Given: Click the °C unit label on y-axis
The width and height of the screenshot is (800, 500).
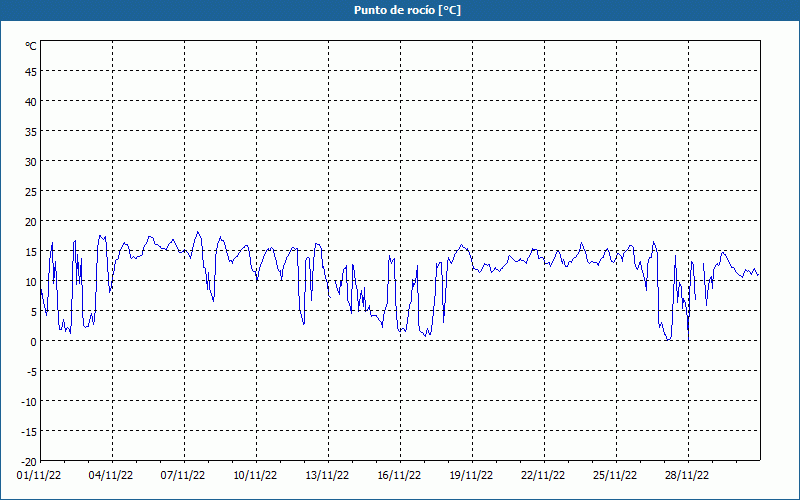Looking at the screenshot, I should pyautogui.click(x=31, y=46).
